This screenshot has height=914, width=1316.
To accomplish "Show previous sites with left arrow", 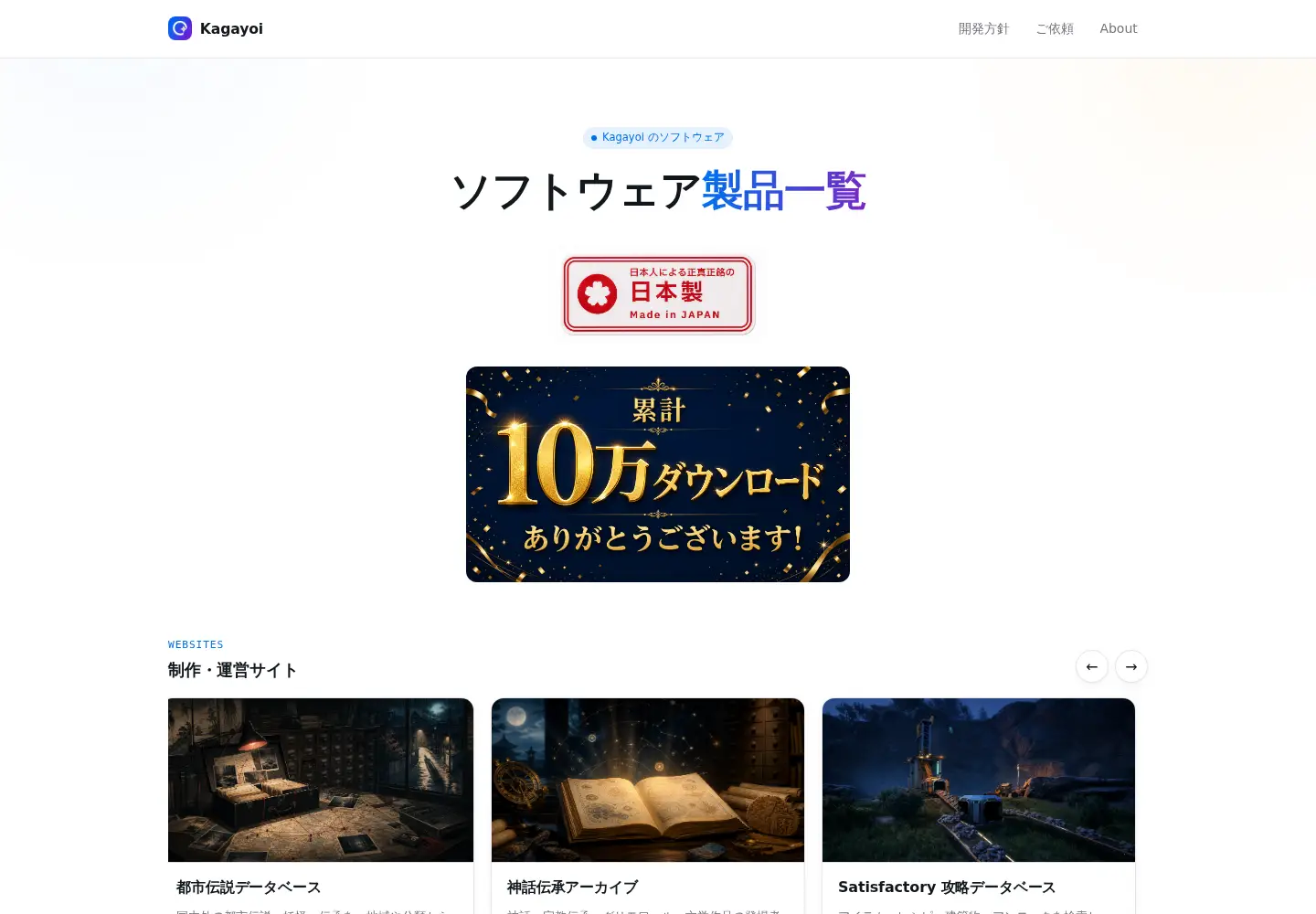I will [x=1092, y=666].
